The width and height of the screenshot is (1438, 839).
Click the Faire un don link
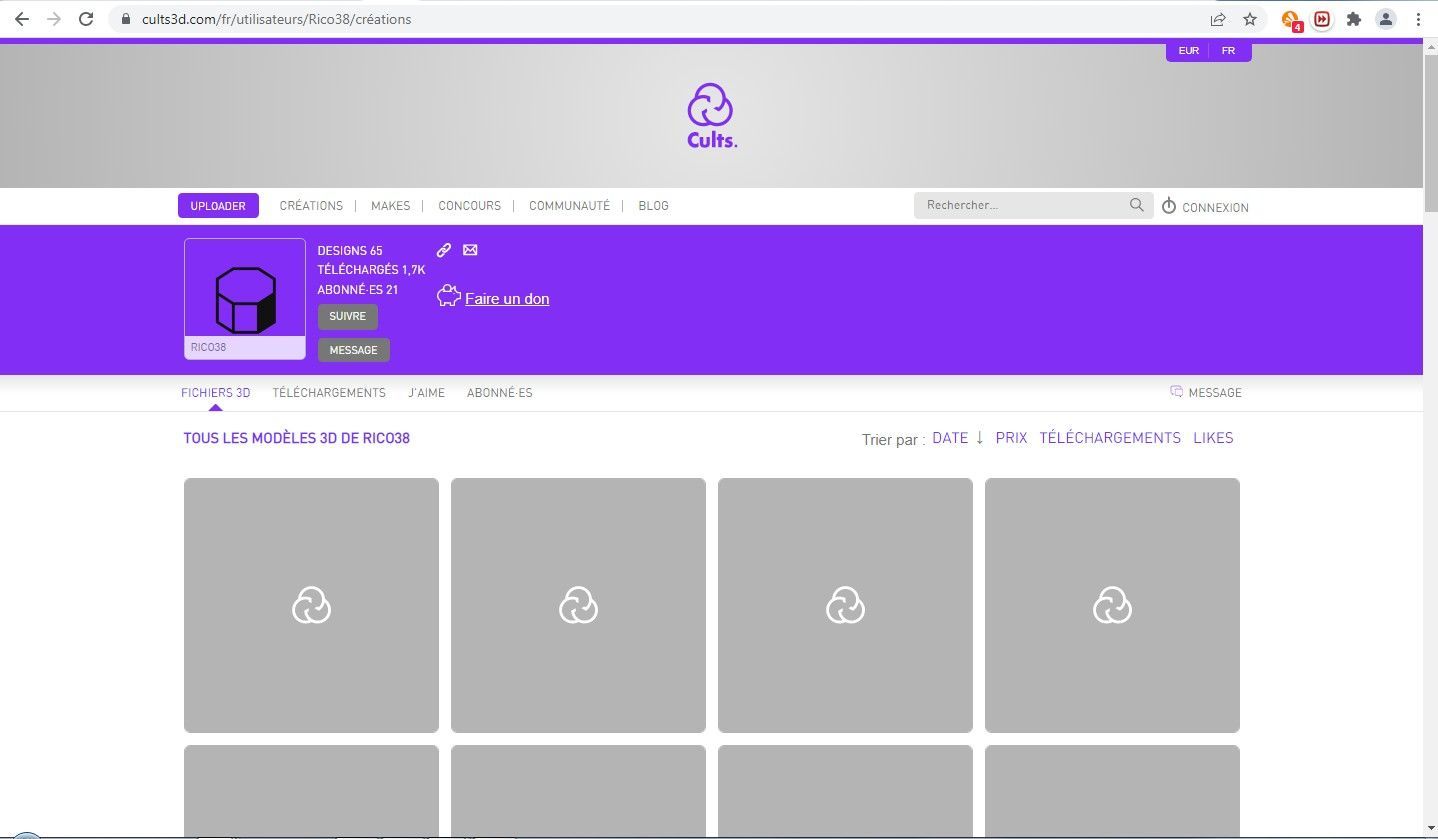tap(507, 299)
